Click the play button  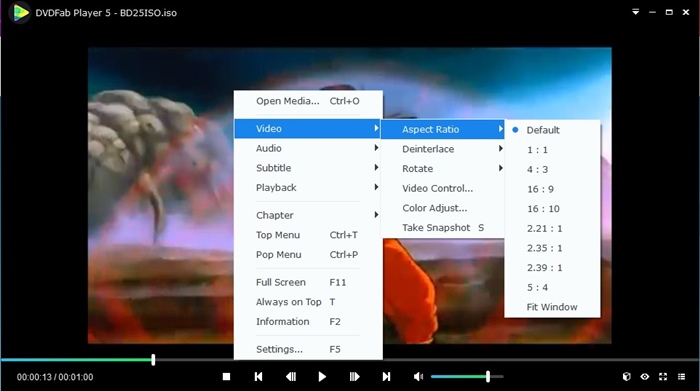pos(322,377)
